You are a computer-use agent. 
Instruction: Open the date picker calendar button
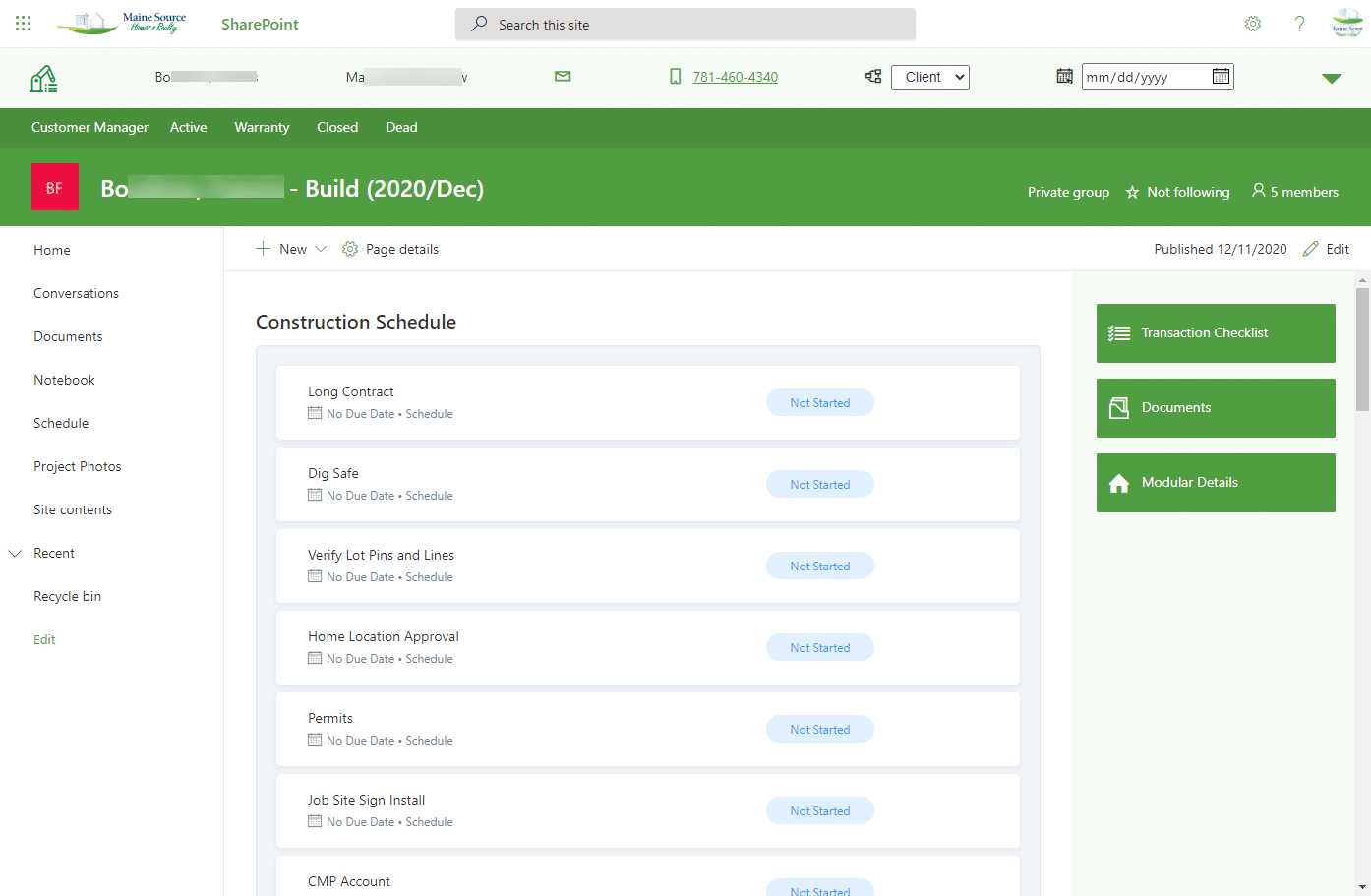(1221, 76)
